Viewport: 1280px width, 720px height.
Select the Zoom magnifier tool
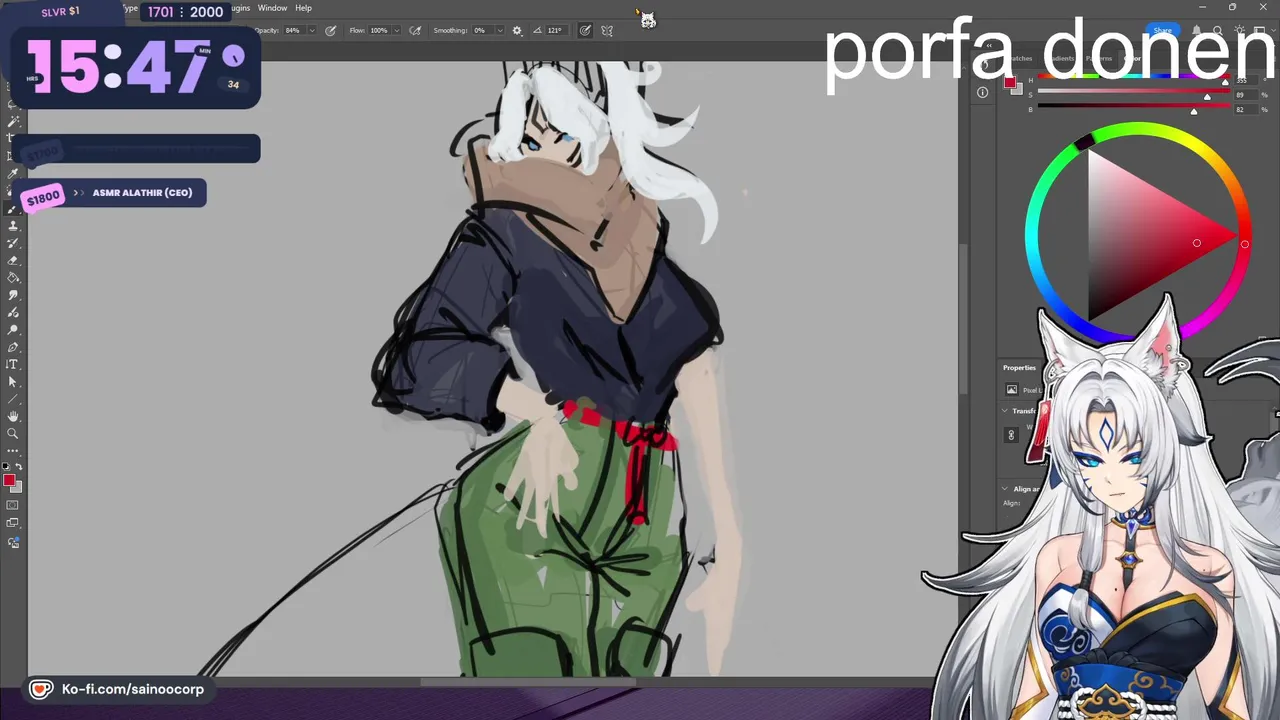pos(13,433)
